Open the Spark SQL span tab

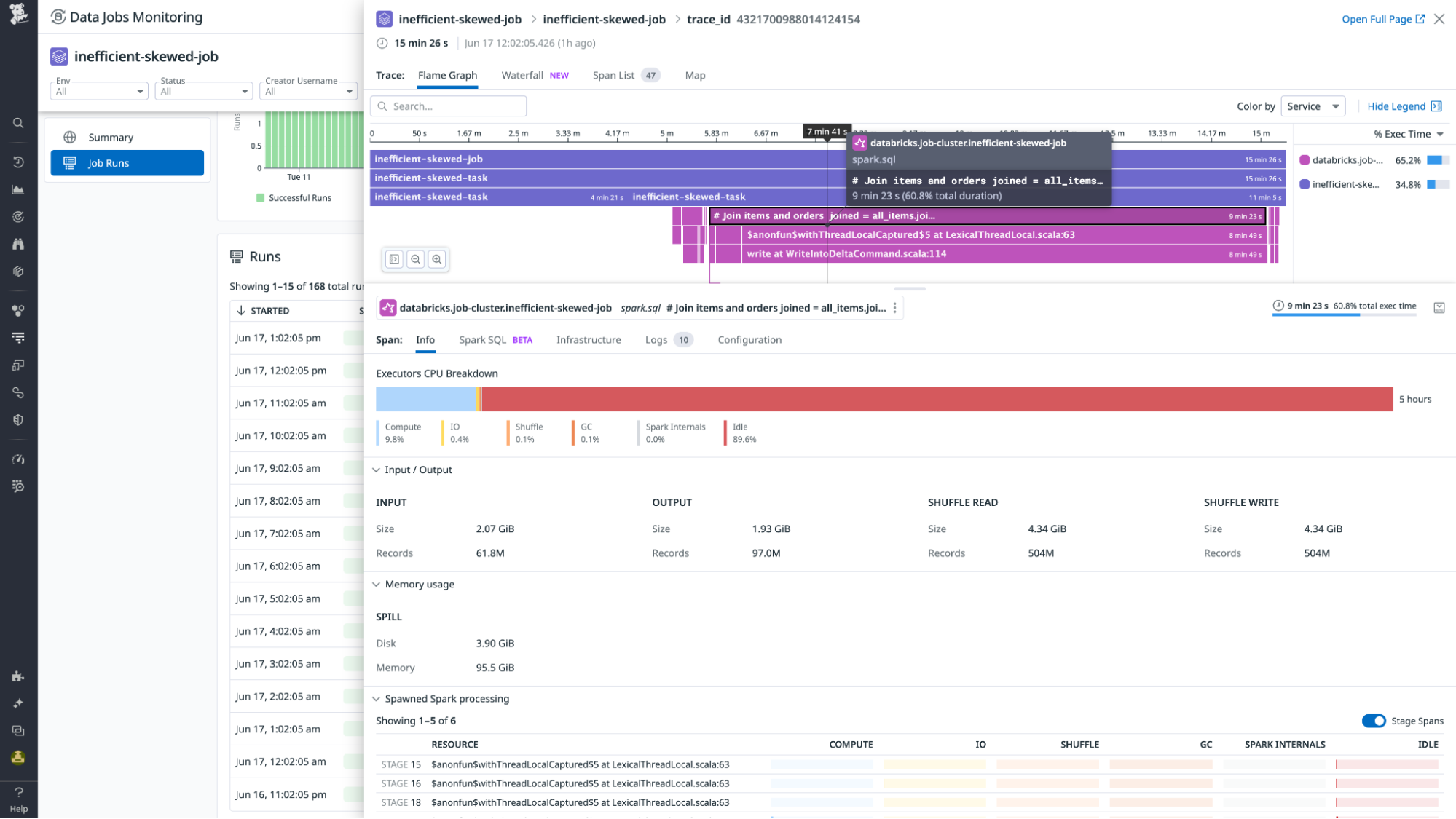(482, 340)
